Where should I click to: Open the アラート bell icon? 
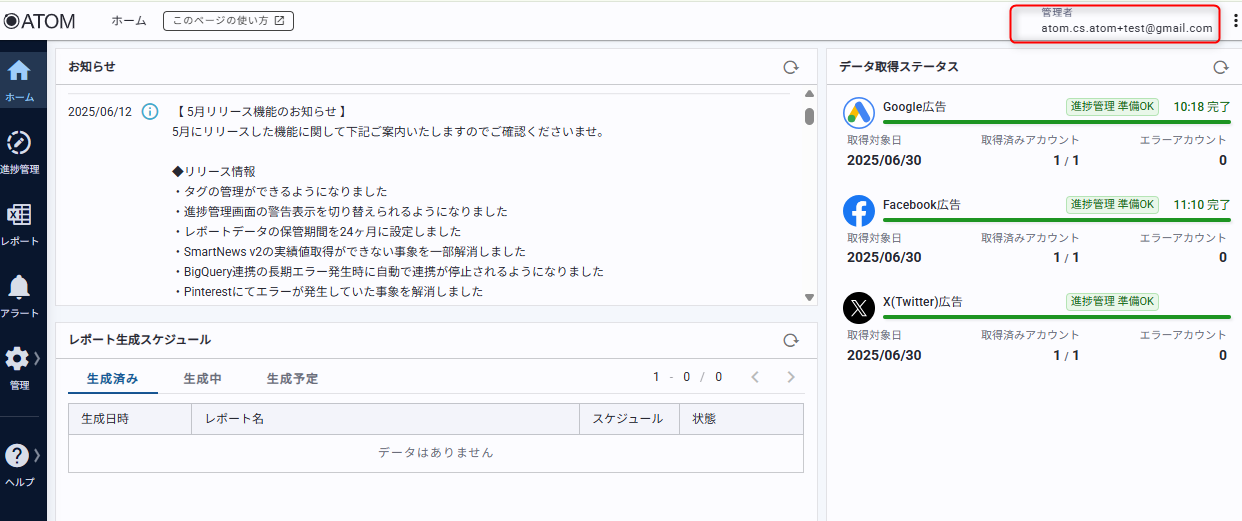pos(19,288)
